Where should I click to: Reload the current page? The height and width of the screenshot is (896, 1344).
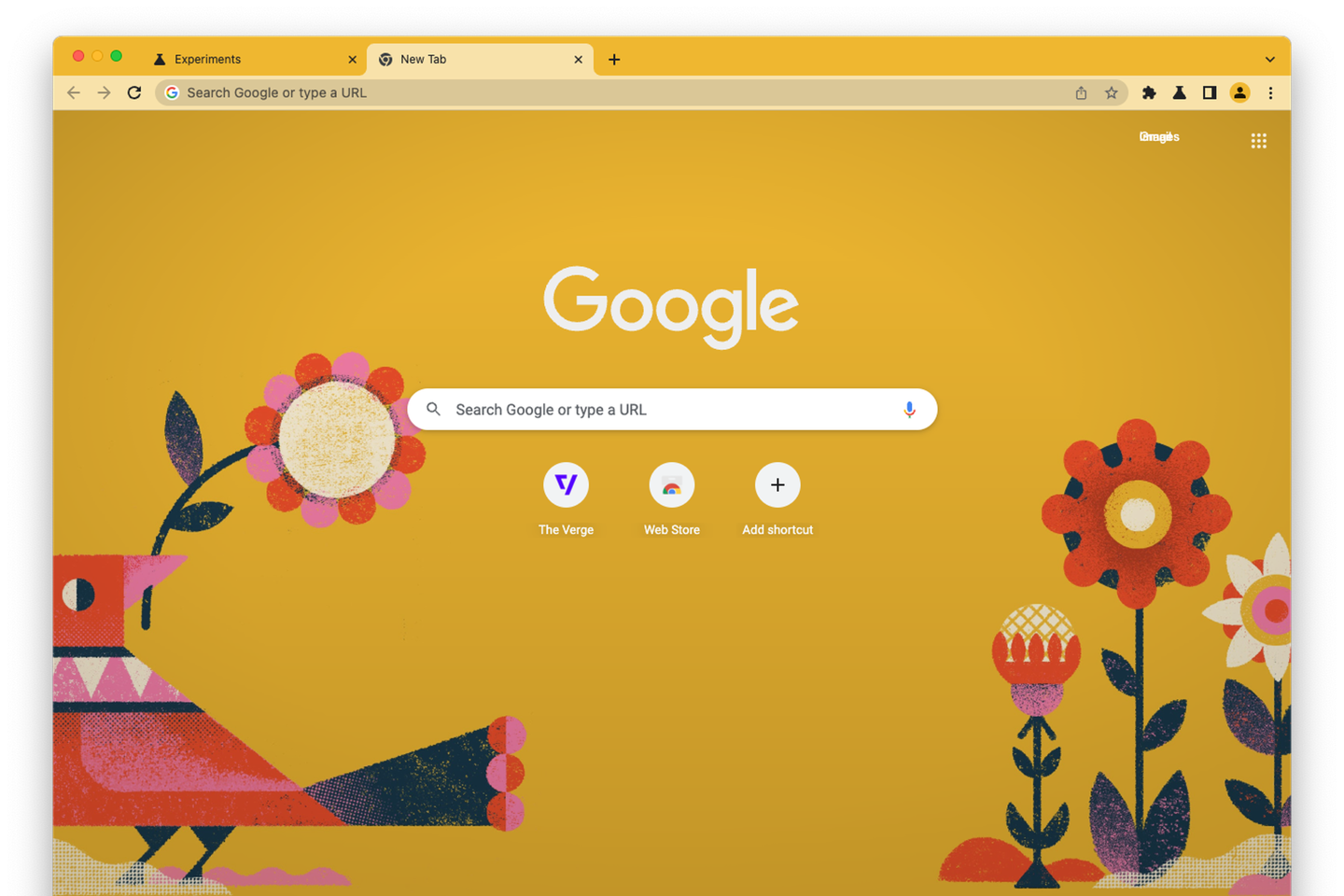coord(133,92)
